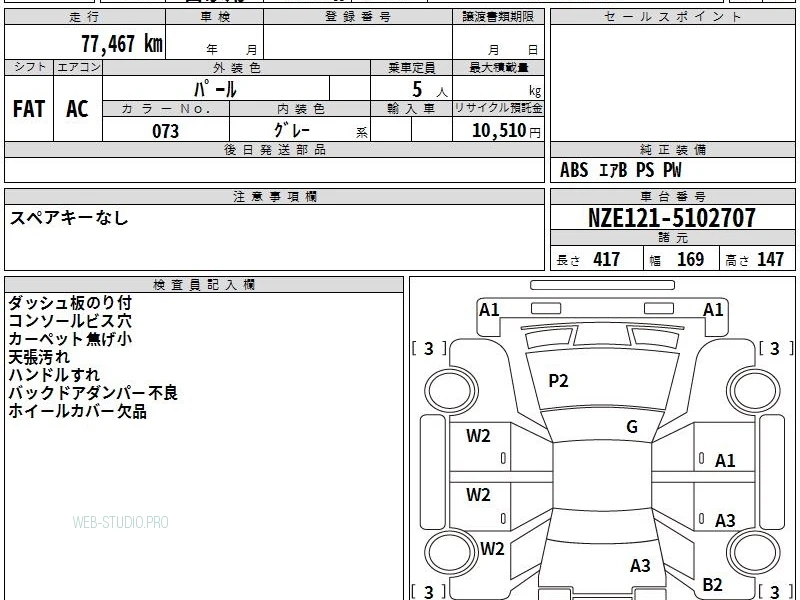The image size is (800, 600).
Task: Select the 内装色 header
Action: click(x=300, y=109)
